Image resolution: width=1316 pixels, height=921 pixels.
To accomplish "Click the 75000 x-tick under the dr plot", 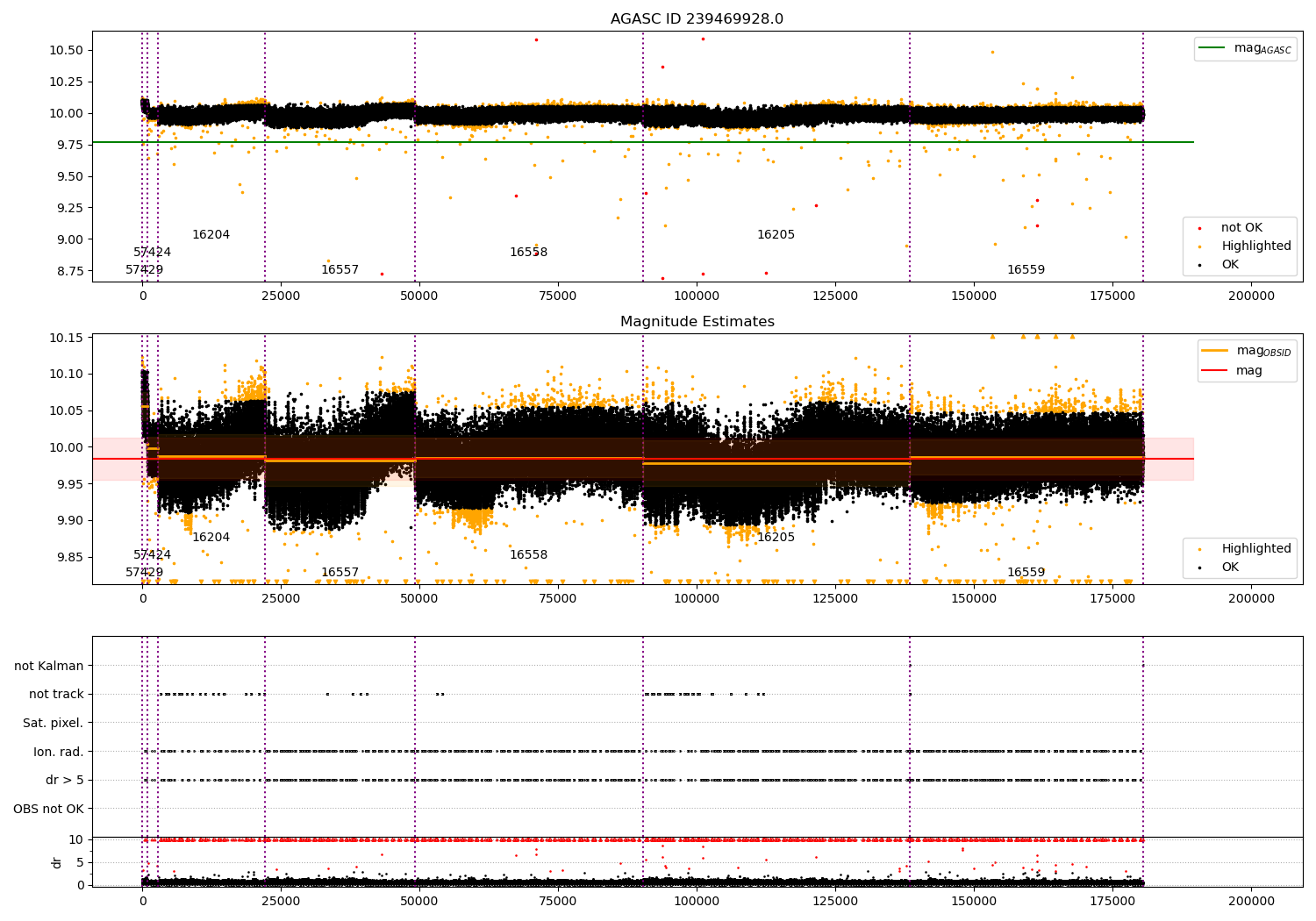I will (x=558, y=899).
